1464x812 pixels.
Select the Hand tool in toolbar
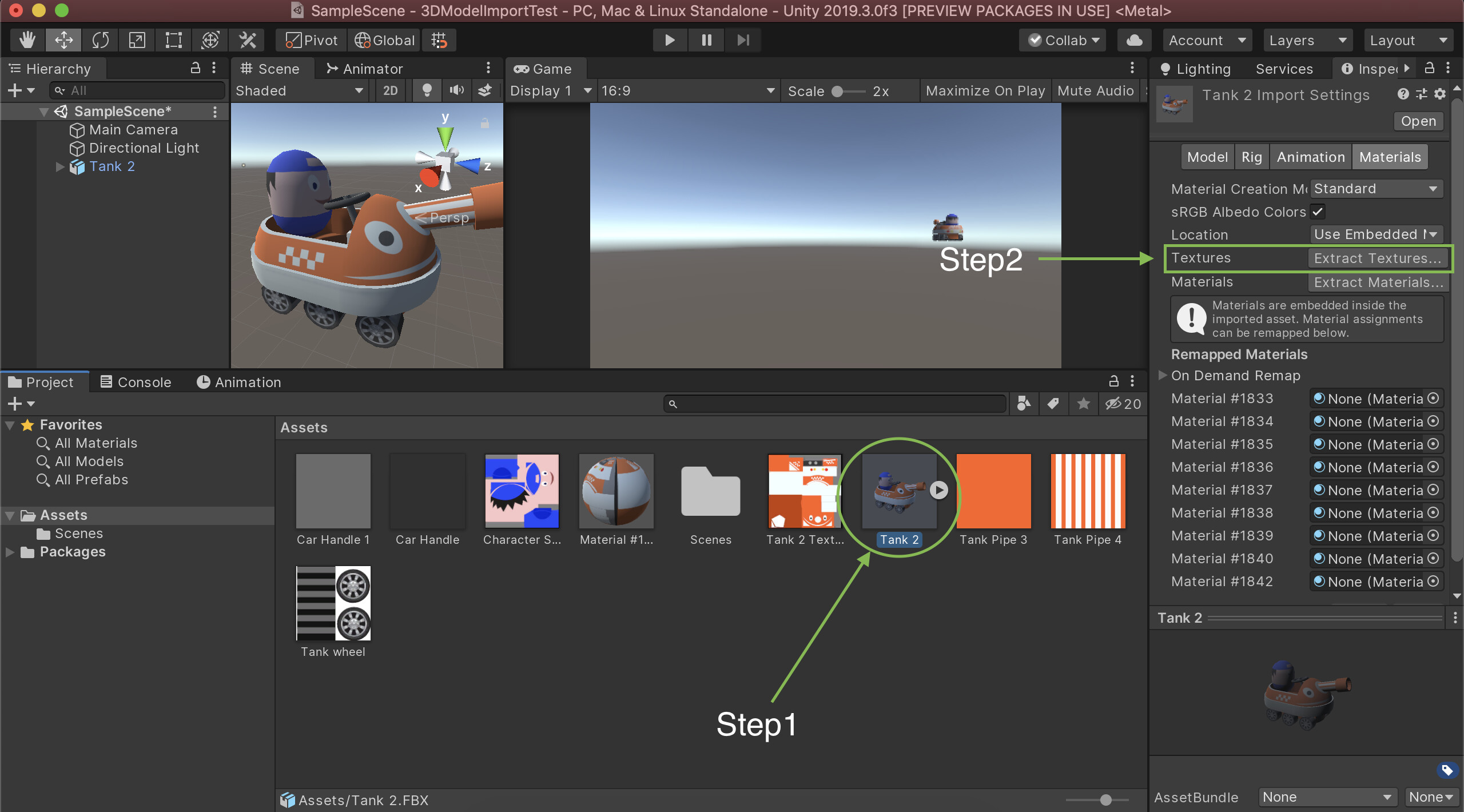click(27, 40)
